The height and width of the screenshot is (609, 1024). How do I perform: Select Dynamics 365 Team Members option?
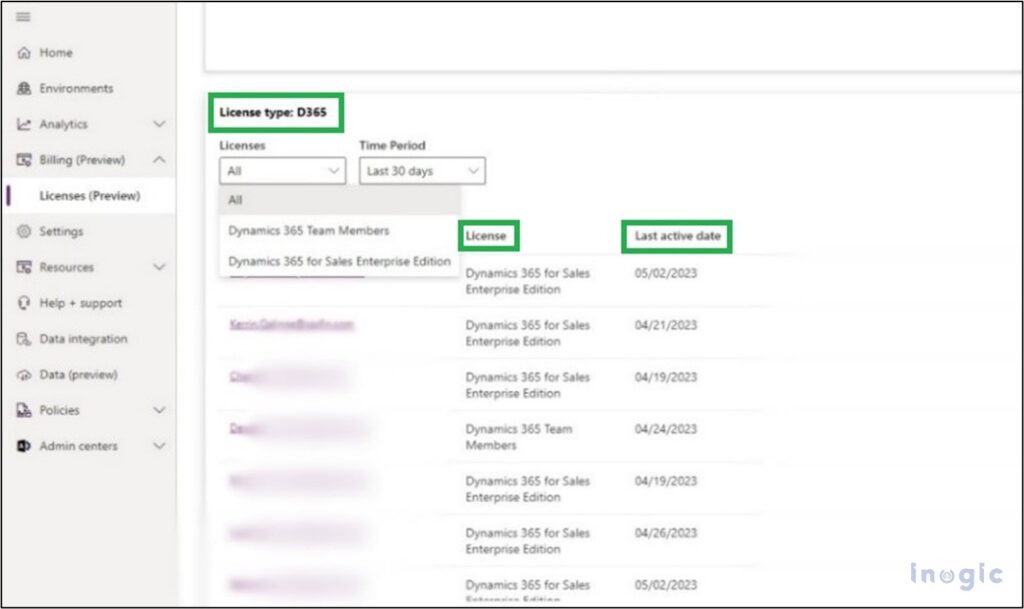coord(308,231)
